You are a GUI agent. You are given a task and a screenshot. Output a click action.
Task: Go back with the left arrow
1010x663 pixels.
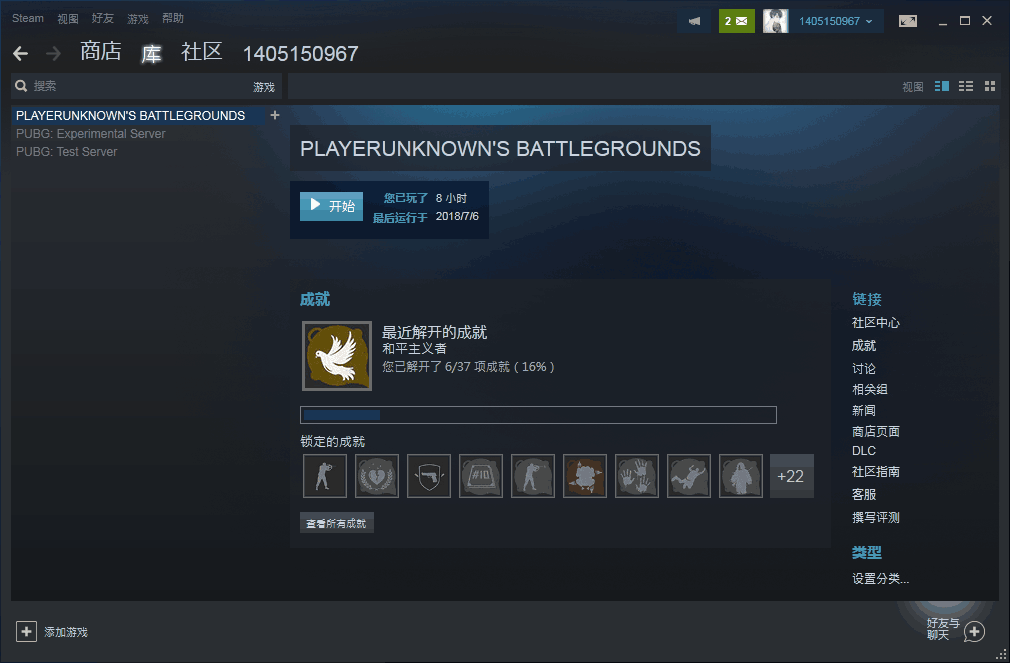(21, 53)
